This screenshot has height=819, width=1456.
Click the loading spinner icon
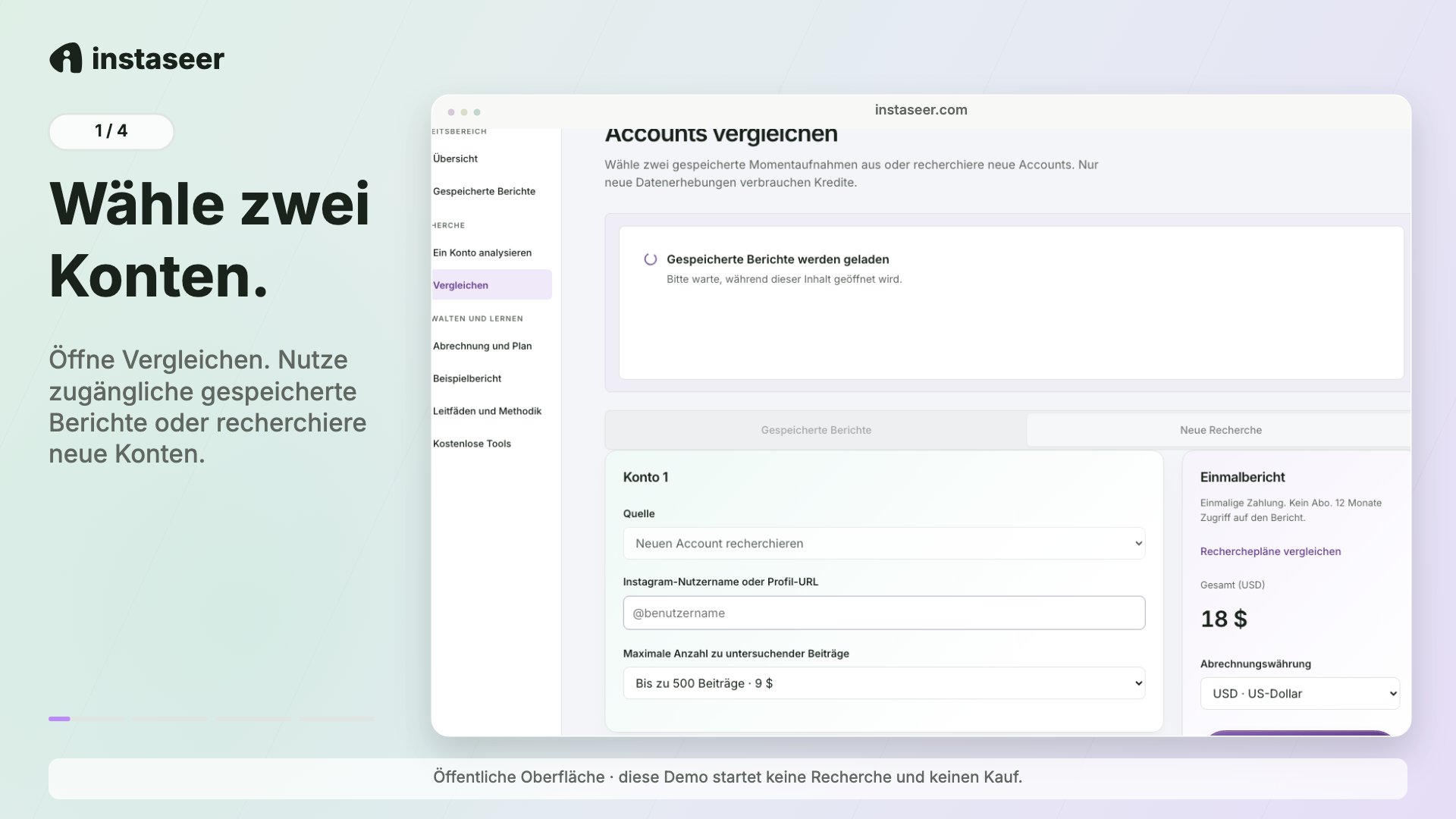pos(650,259)
